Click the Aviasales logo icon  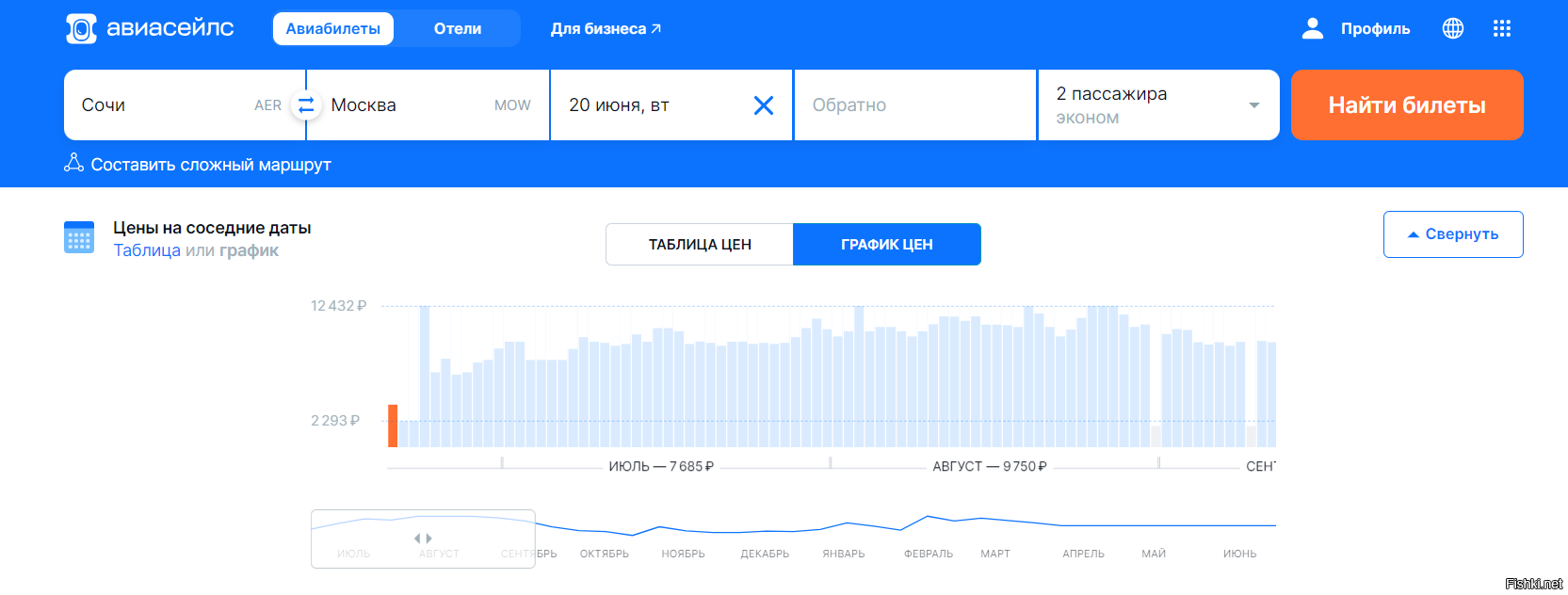(81, 29)
